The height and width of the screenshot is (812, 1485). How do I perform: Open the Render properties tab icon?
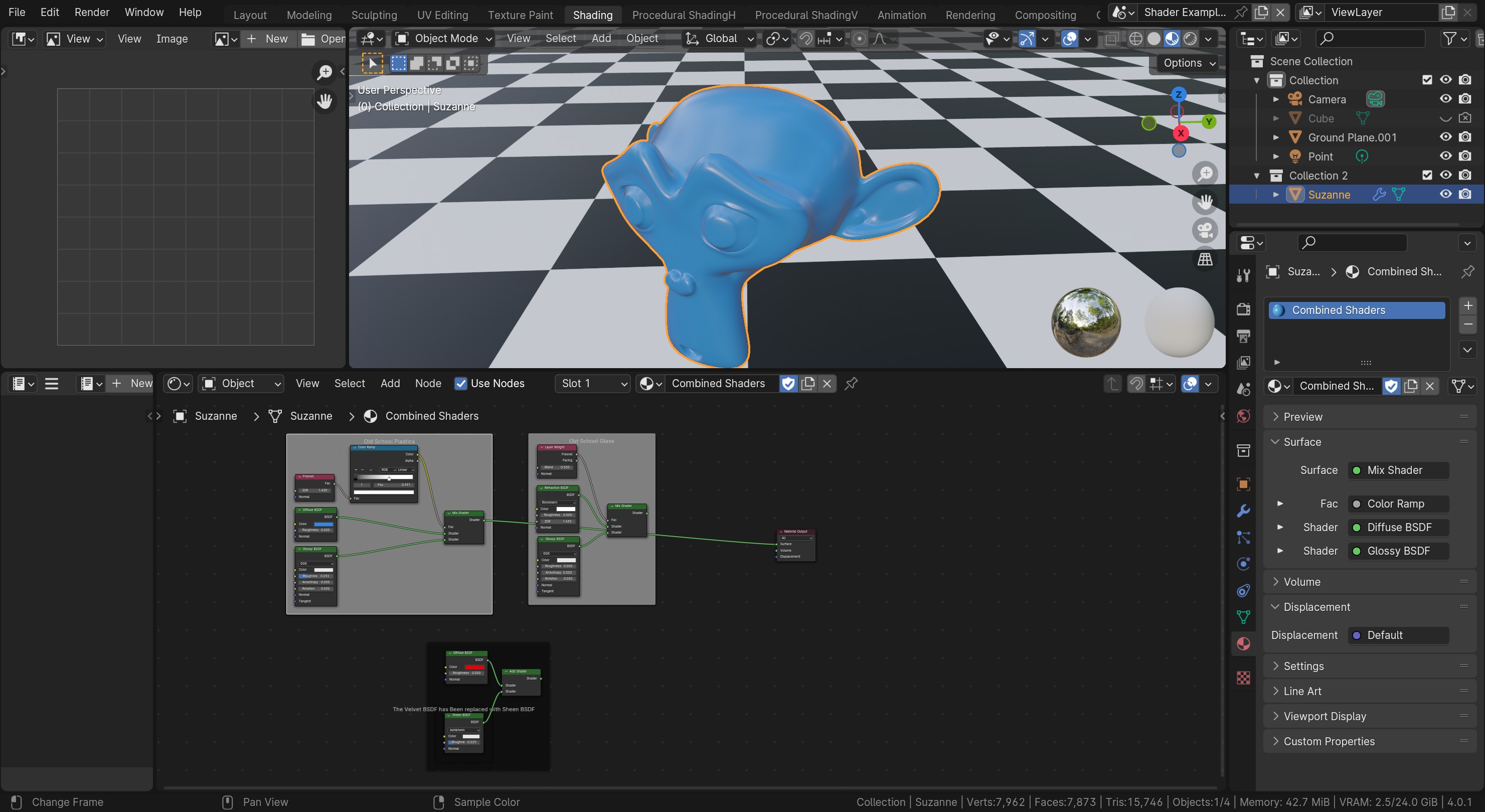click(1243, 308)
